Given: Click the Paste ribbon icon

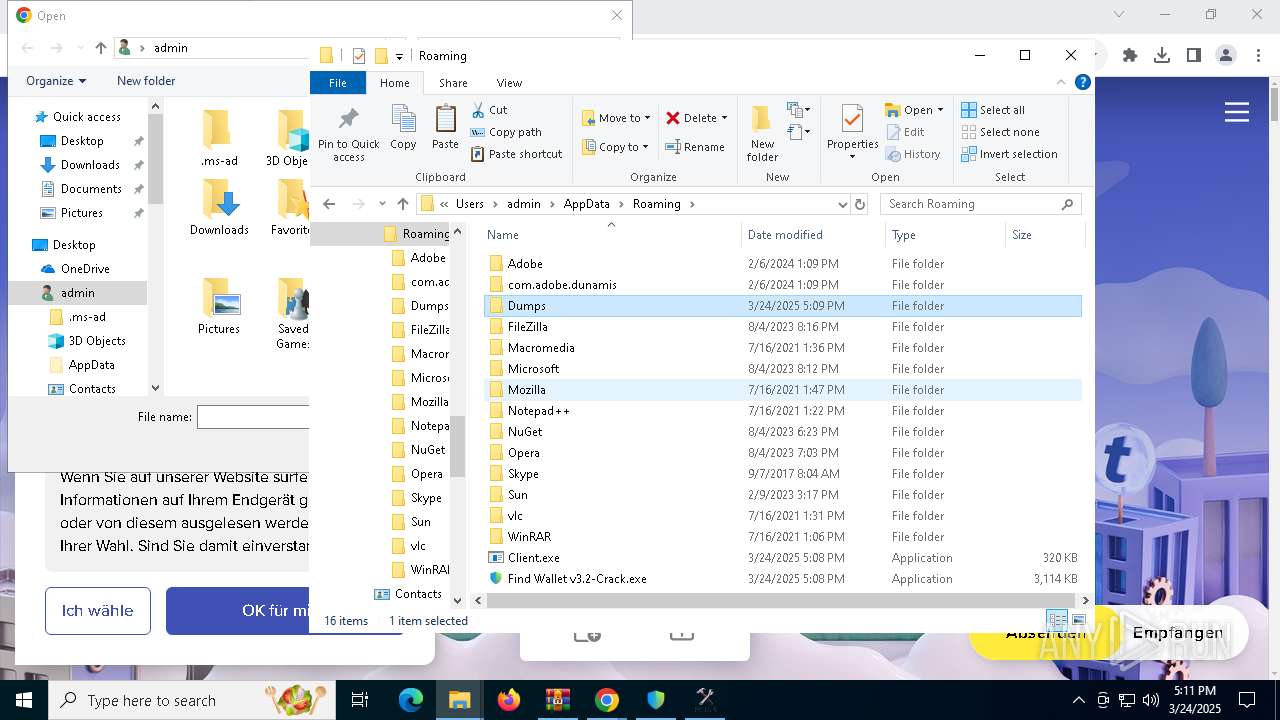Looking at the screenshot, I should [445, 119].
